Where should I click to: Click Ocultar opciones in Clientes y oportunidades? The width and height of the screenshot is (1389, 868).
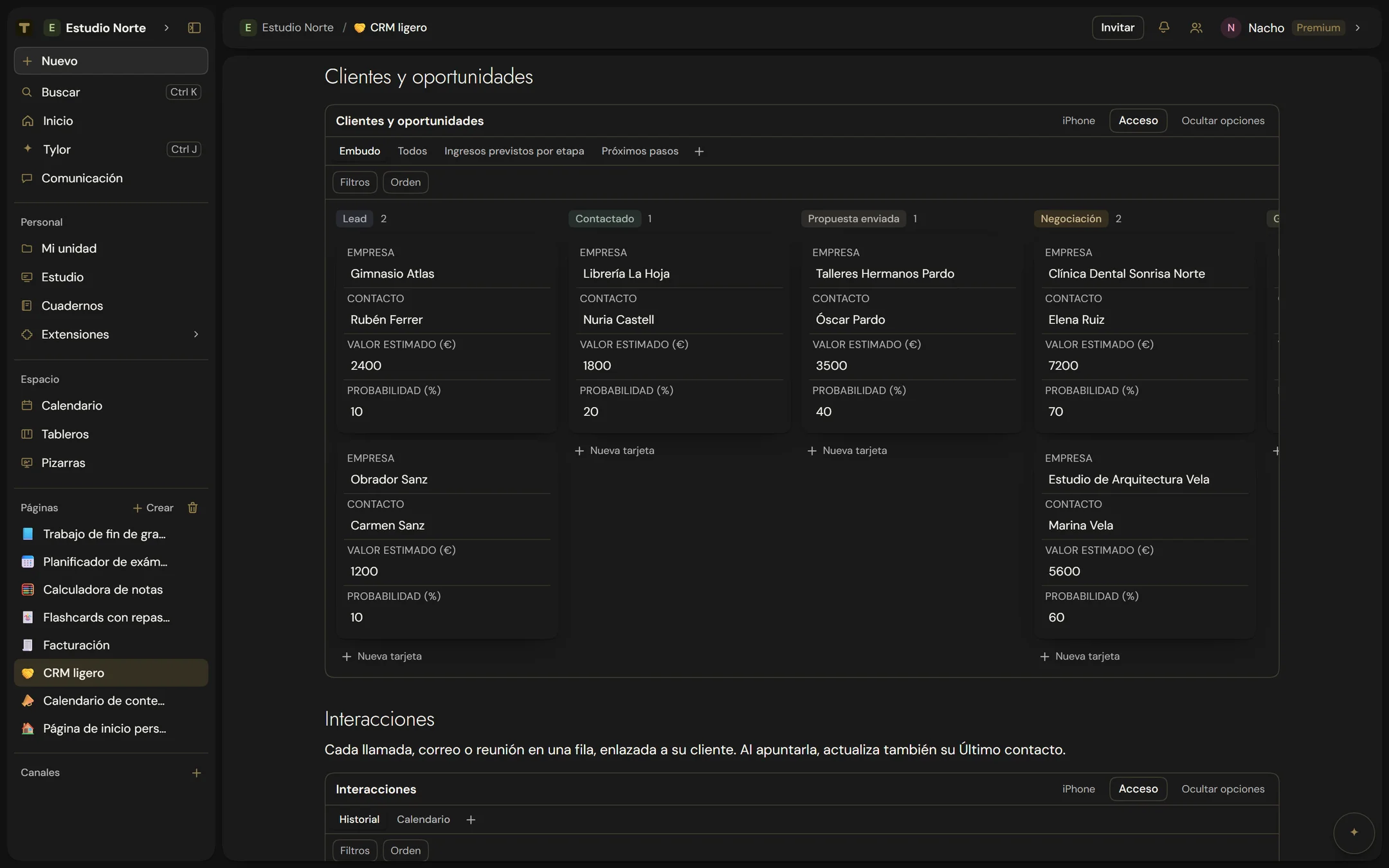click(1222, 121)
